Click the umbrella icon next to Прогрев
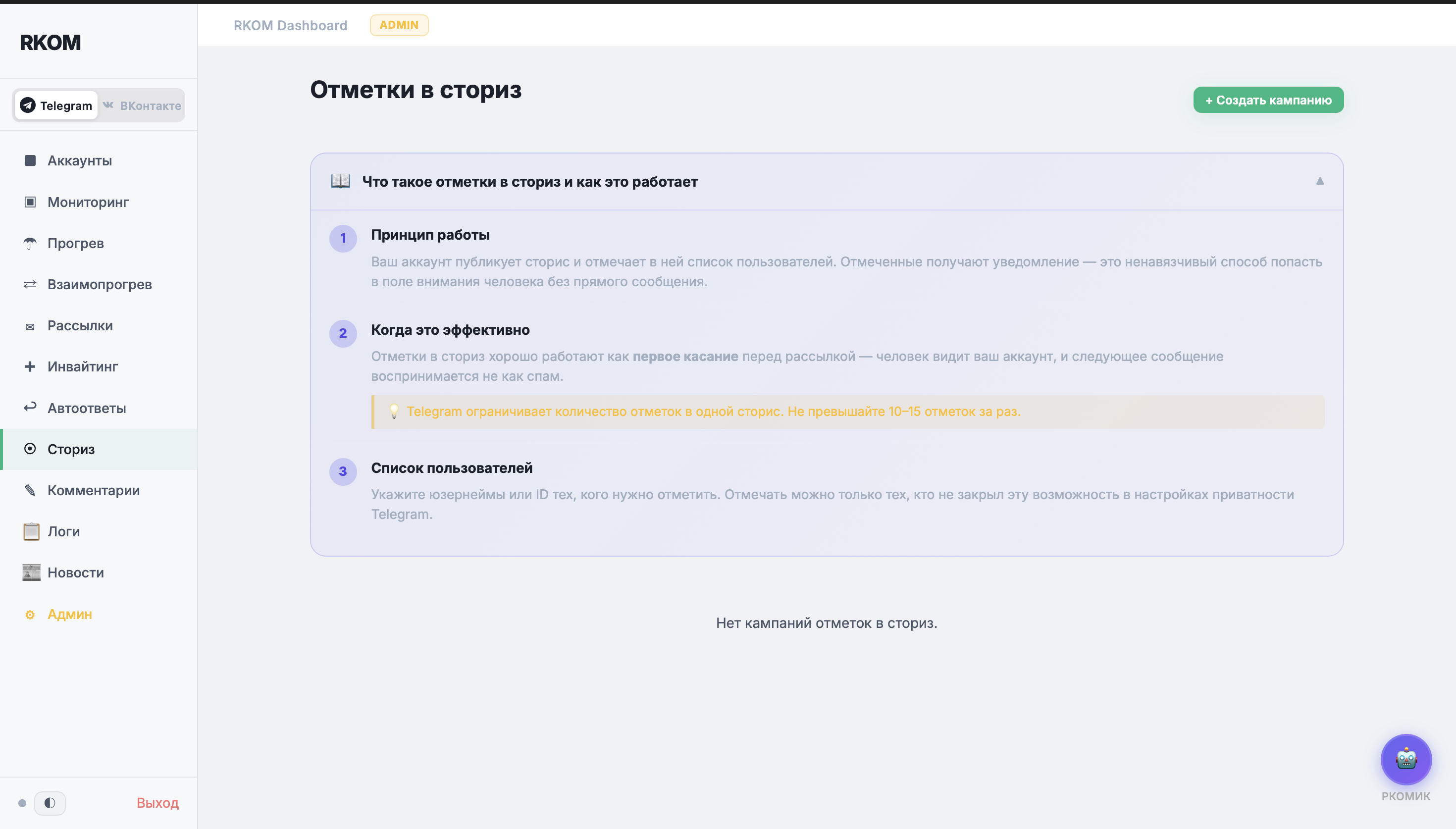This screenshot has height=829, width=1456. click(x=30, y=243)
